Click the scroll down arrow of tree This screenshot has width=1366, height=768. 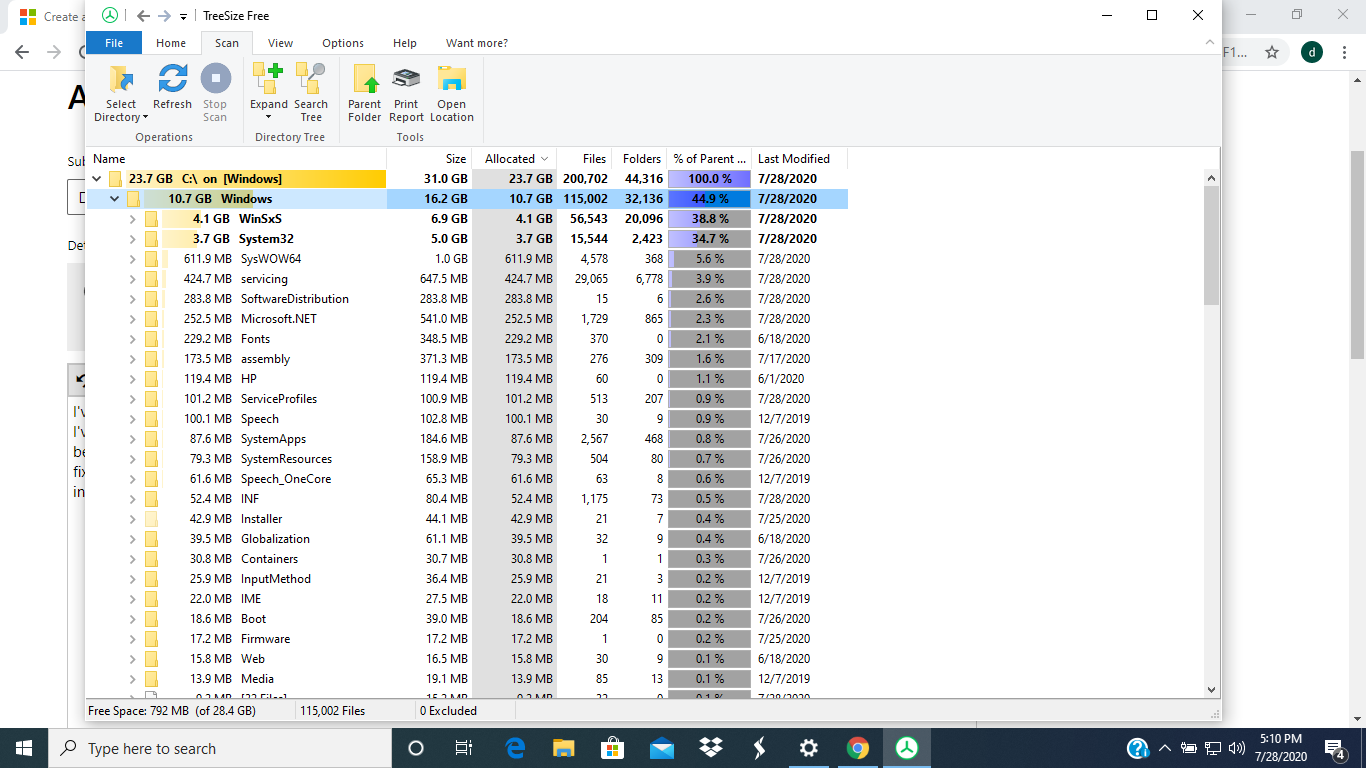coord(1211,690)
